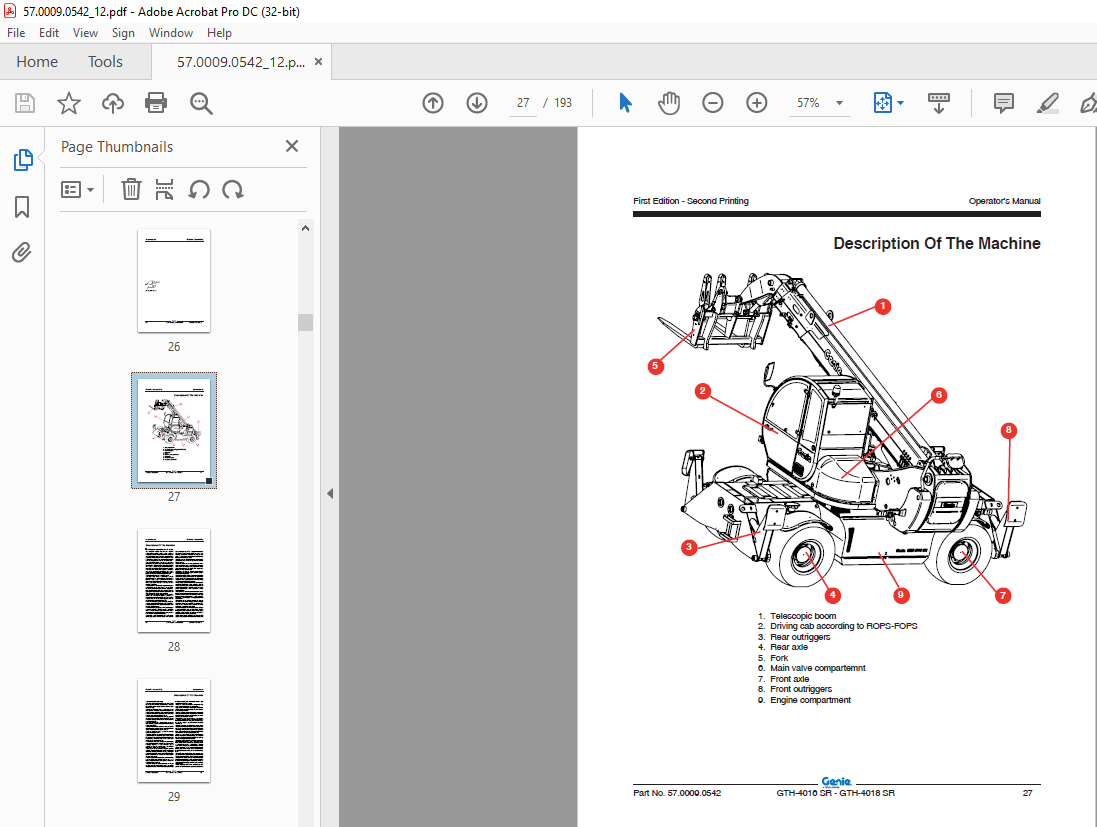Switch to the Tools tab
The width and height of the screenshot is (1097, 827).
click(x=105, y=62)
